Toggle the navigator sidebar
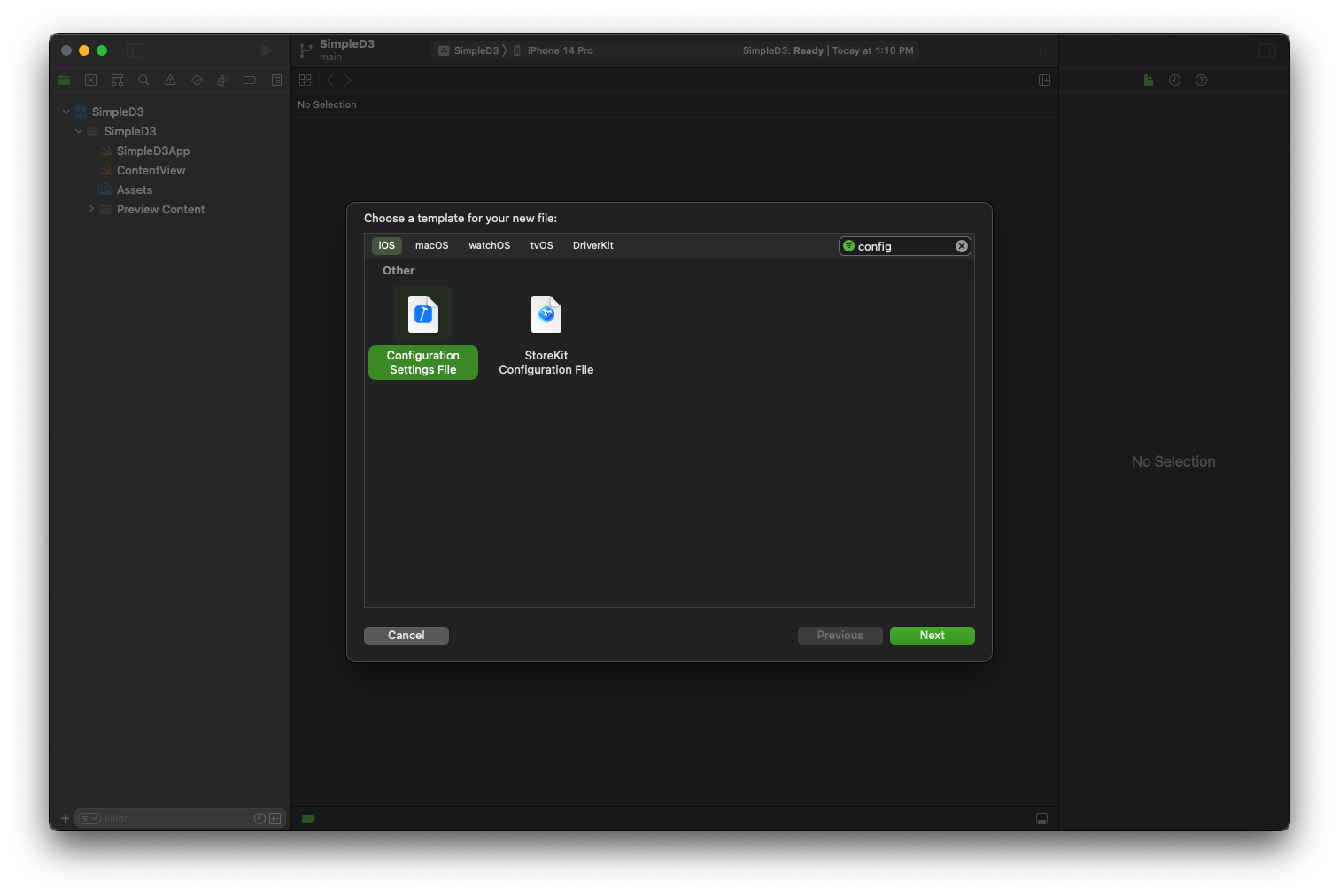Image resolution: width=1339 pixels, height=896 pixels. point(135,50)
